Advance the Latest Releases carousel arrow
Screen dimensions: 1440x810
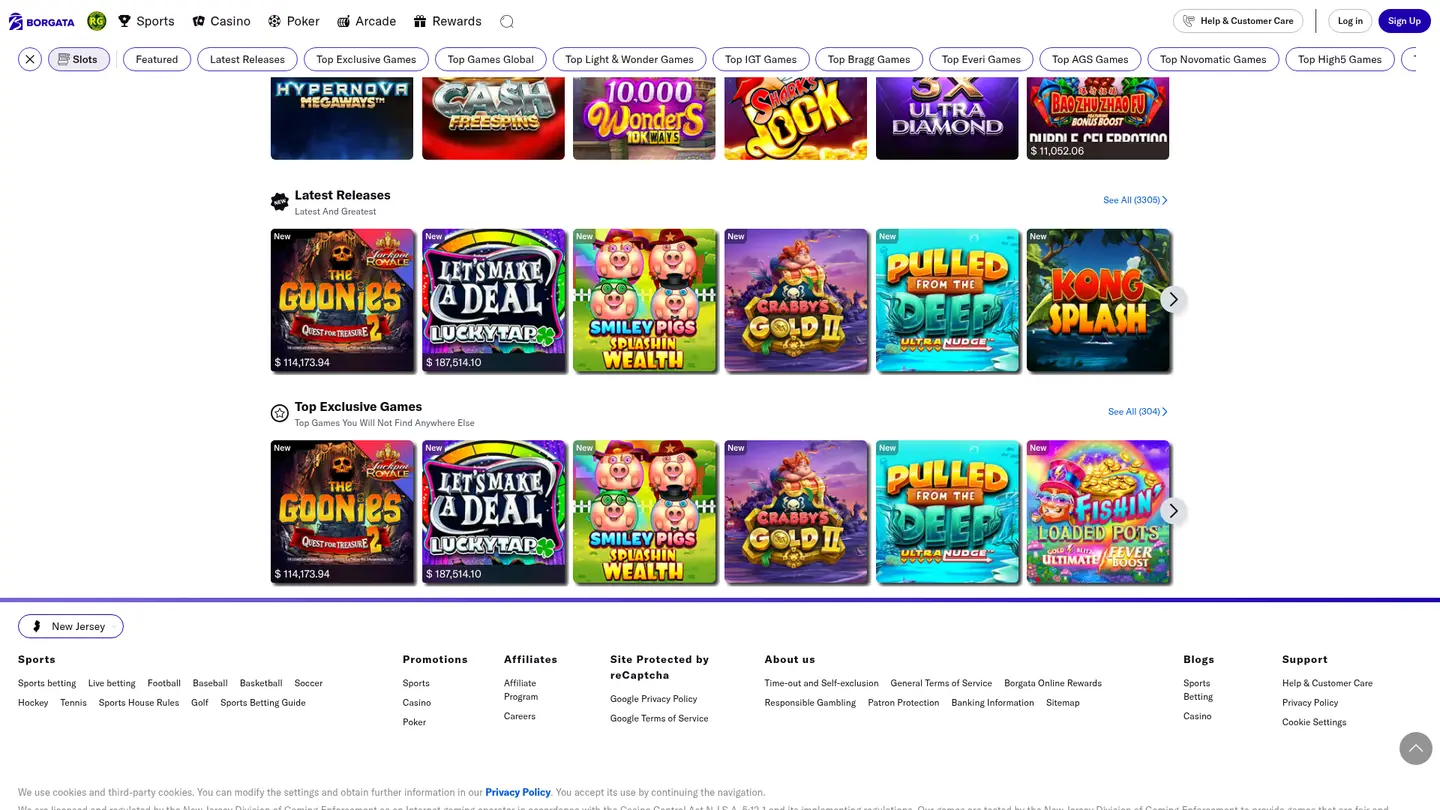pyautogui.click(x=1173, y=299)
